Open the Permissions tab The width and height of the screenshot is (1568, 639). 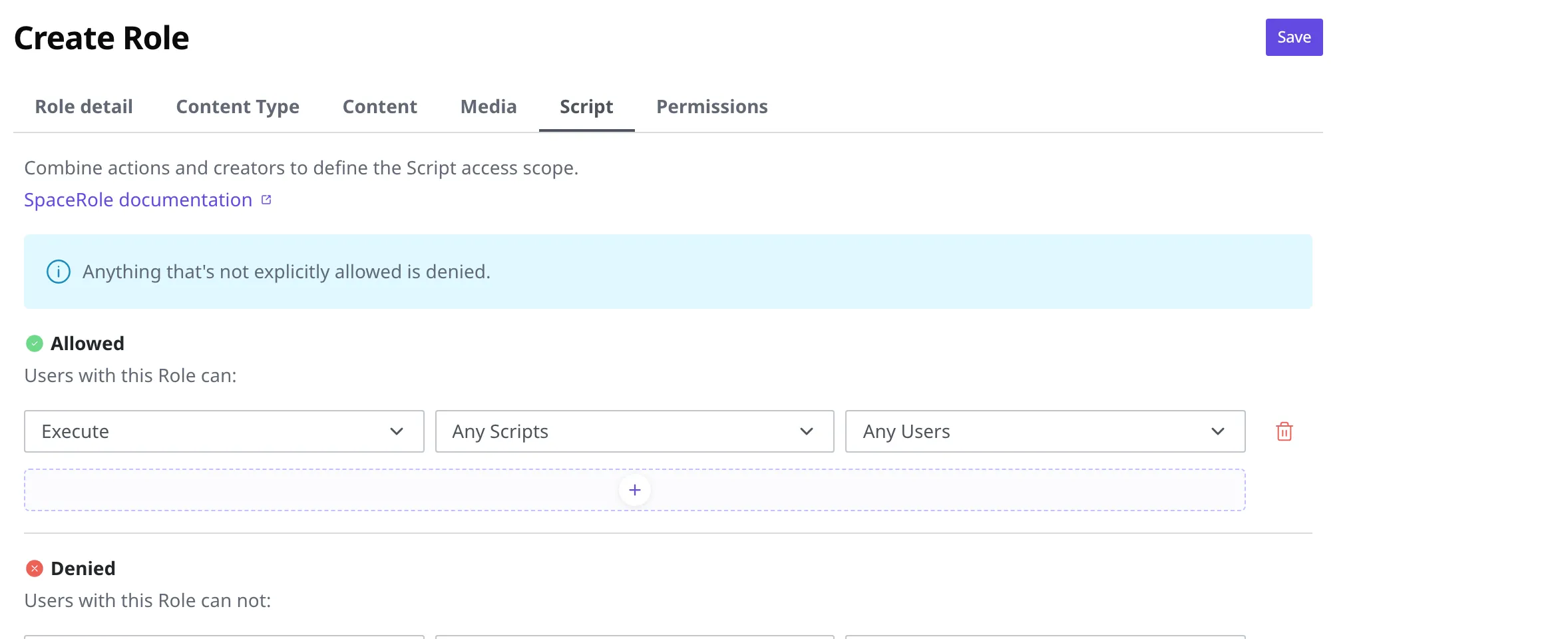tap(712, 106)
